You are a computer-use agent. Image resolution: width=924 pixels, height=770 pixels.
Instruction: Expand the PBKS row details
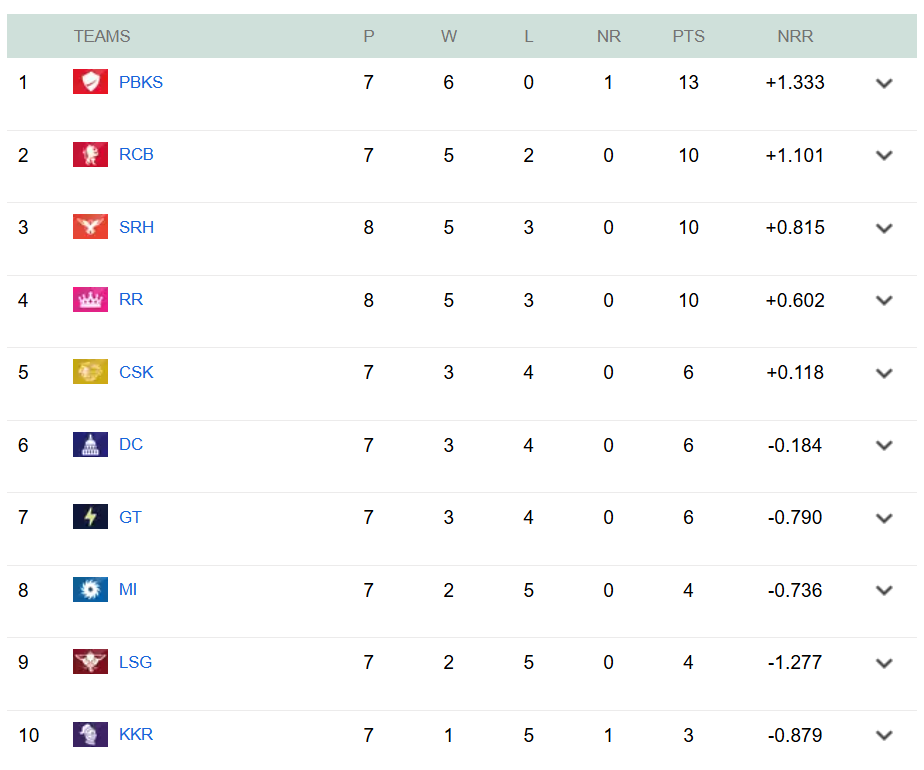(x=884, y=83)
